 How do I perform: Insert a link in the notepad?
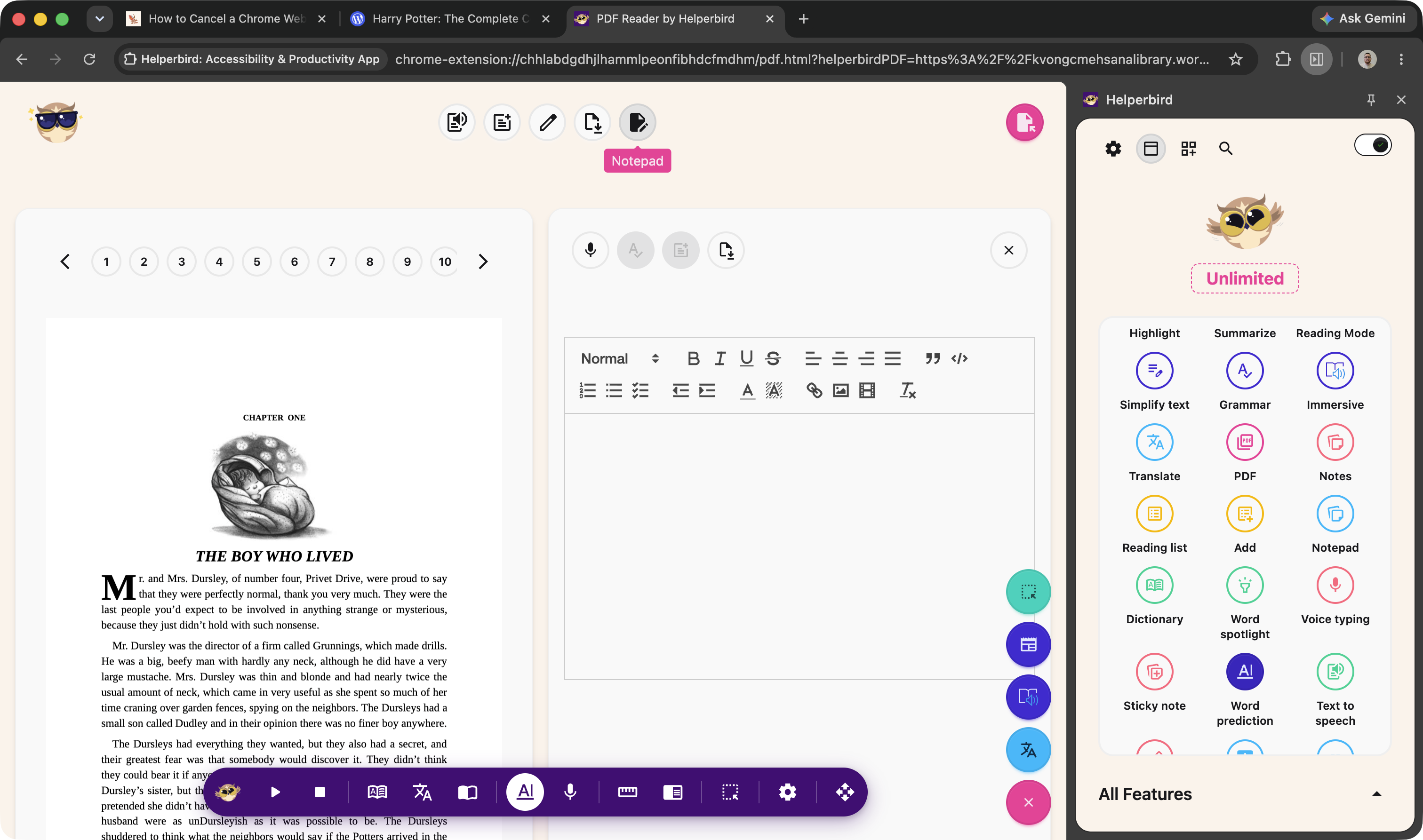coord(814,390)
